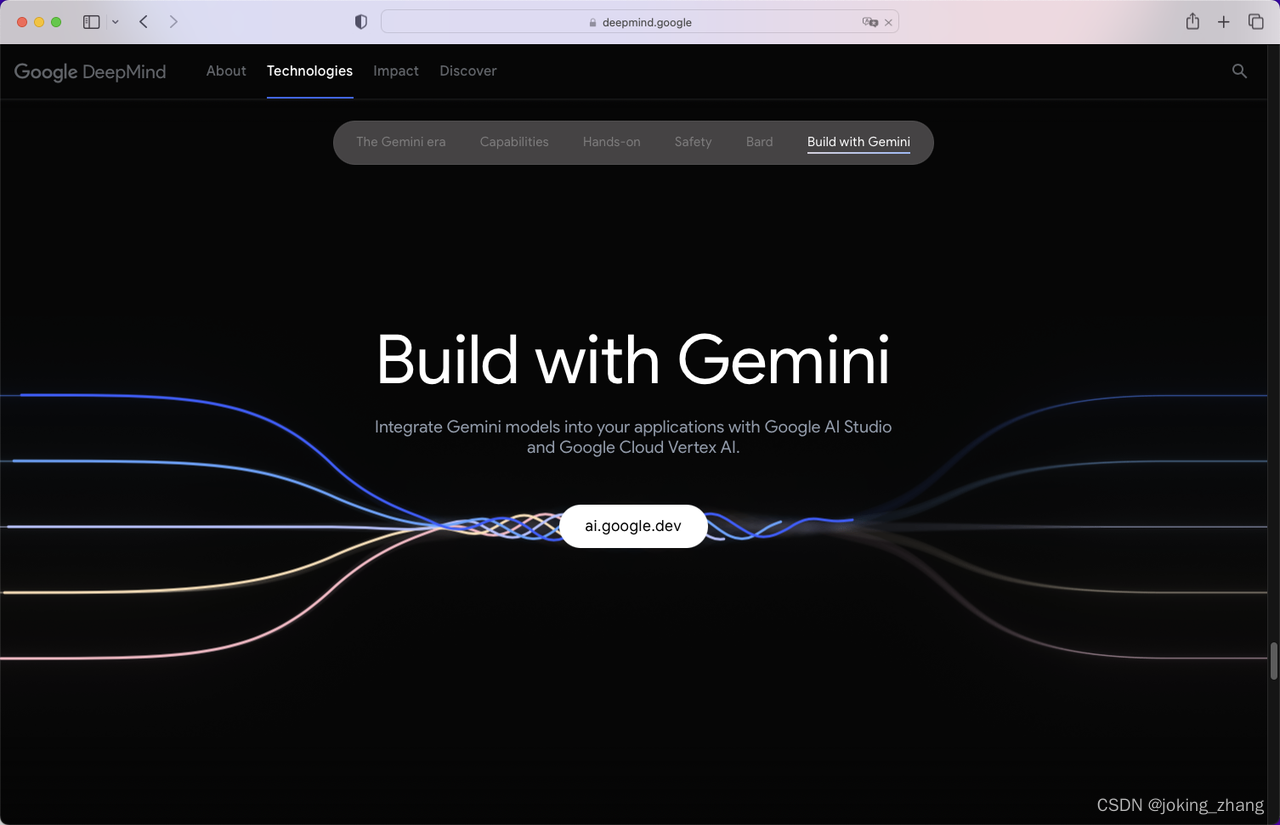This screenshot has width=1280, height=825.
Task: Select the Build with Gemini tab
Action: pyautogui.click(x=859, y=142)
